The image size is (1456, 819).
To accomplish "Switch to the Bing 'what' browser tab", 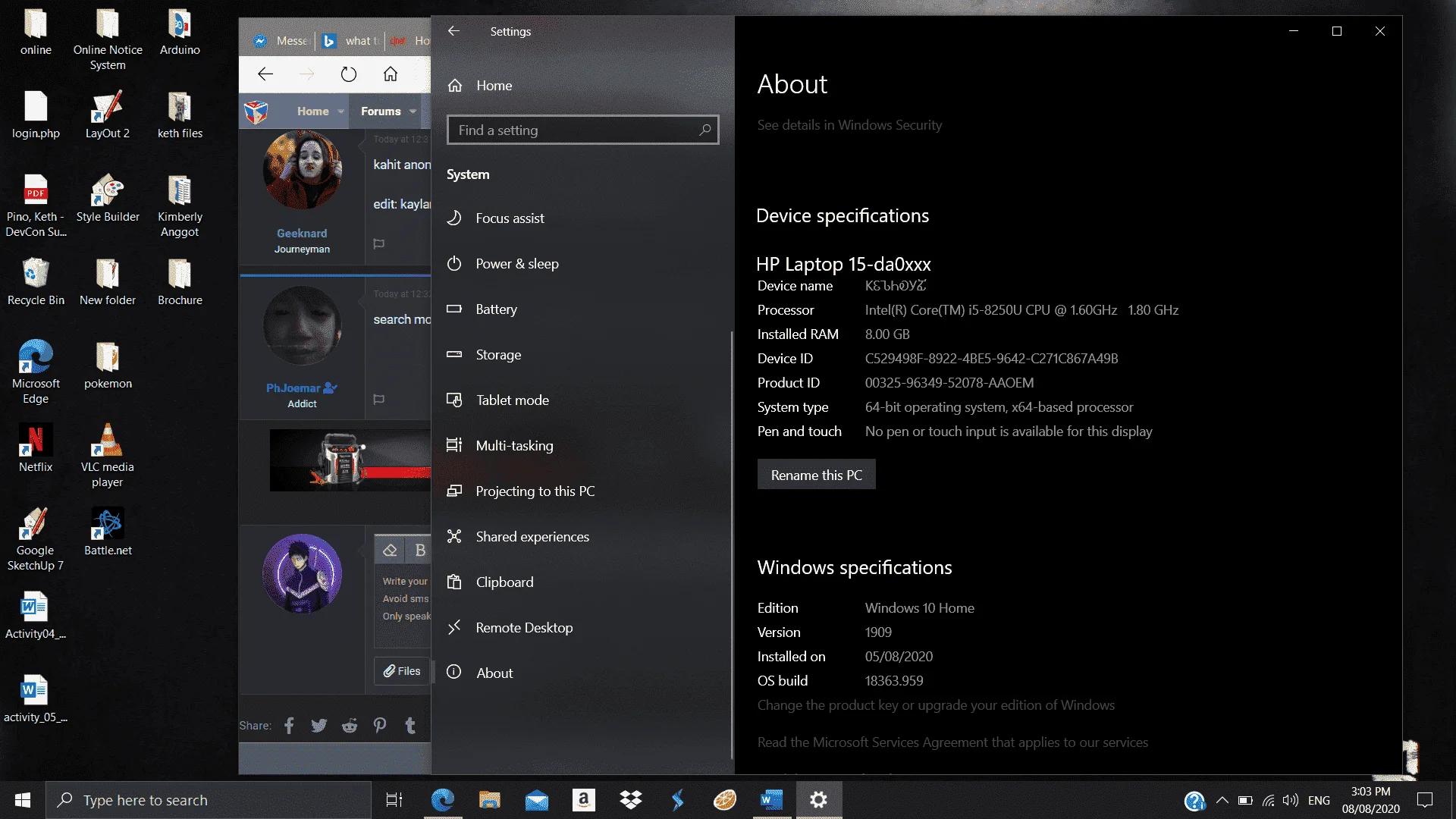I will click(352, 41).
